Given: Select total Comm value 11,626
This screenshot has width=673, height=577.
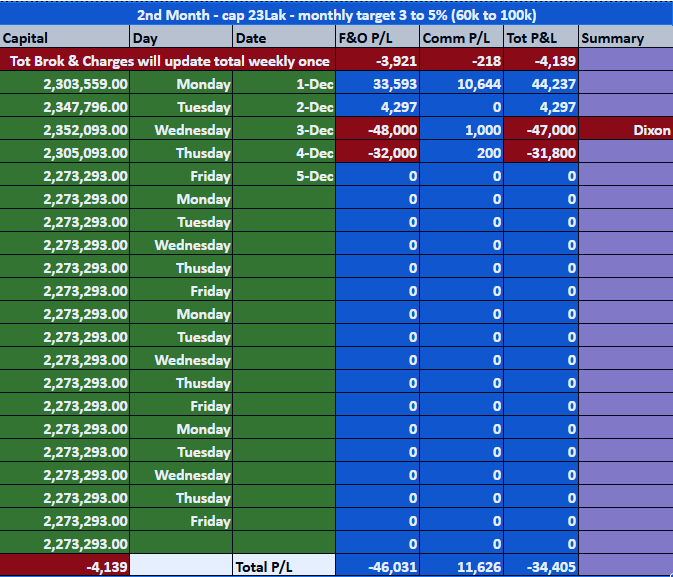Looking at the screenshot, I should pos(461,566).
